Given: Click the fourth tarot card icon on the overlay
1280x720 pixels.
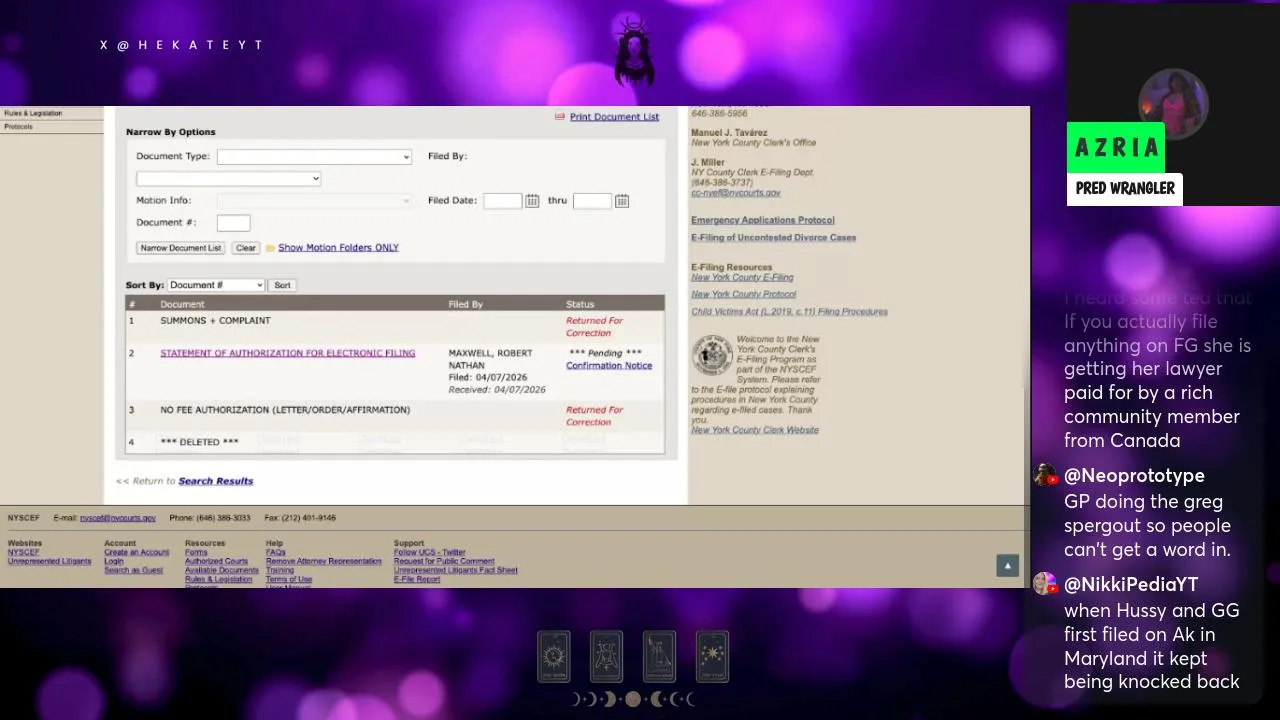Looking at the screenshot, I should (712, 657).
